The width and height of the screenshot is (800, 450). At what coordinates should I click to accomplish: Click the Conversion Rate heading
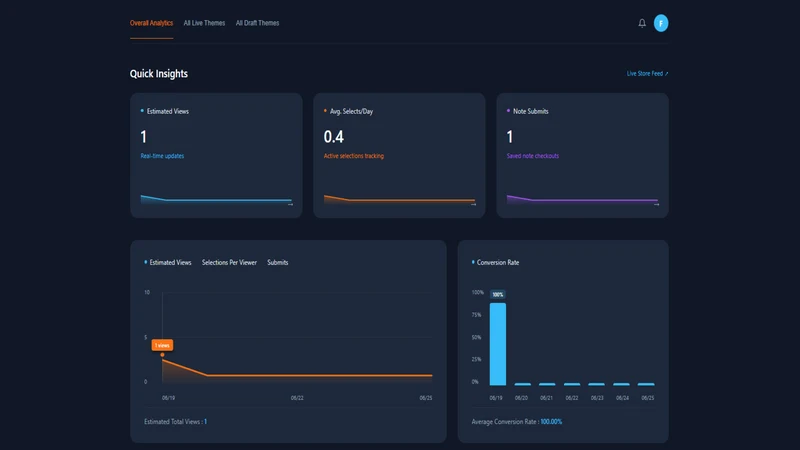click(x=498, y=262)
